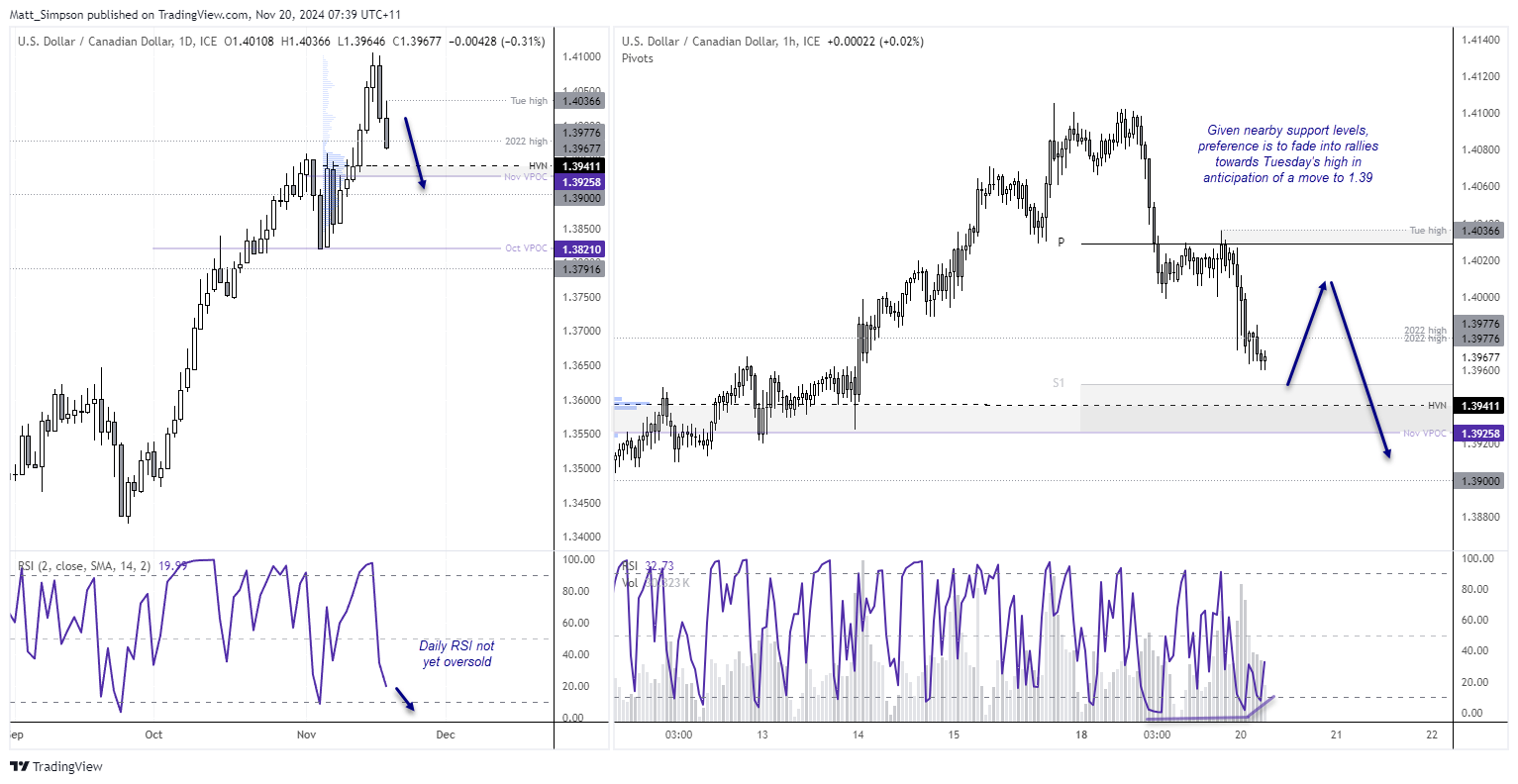Click the 'S1' support pivot label
Viewport: 1518px width, 784px height.
[x=1059, y=383]
